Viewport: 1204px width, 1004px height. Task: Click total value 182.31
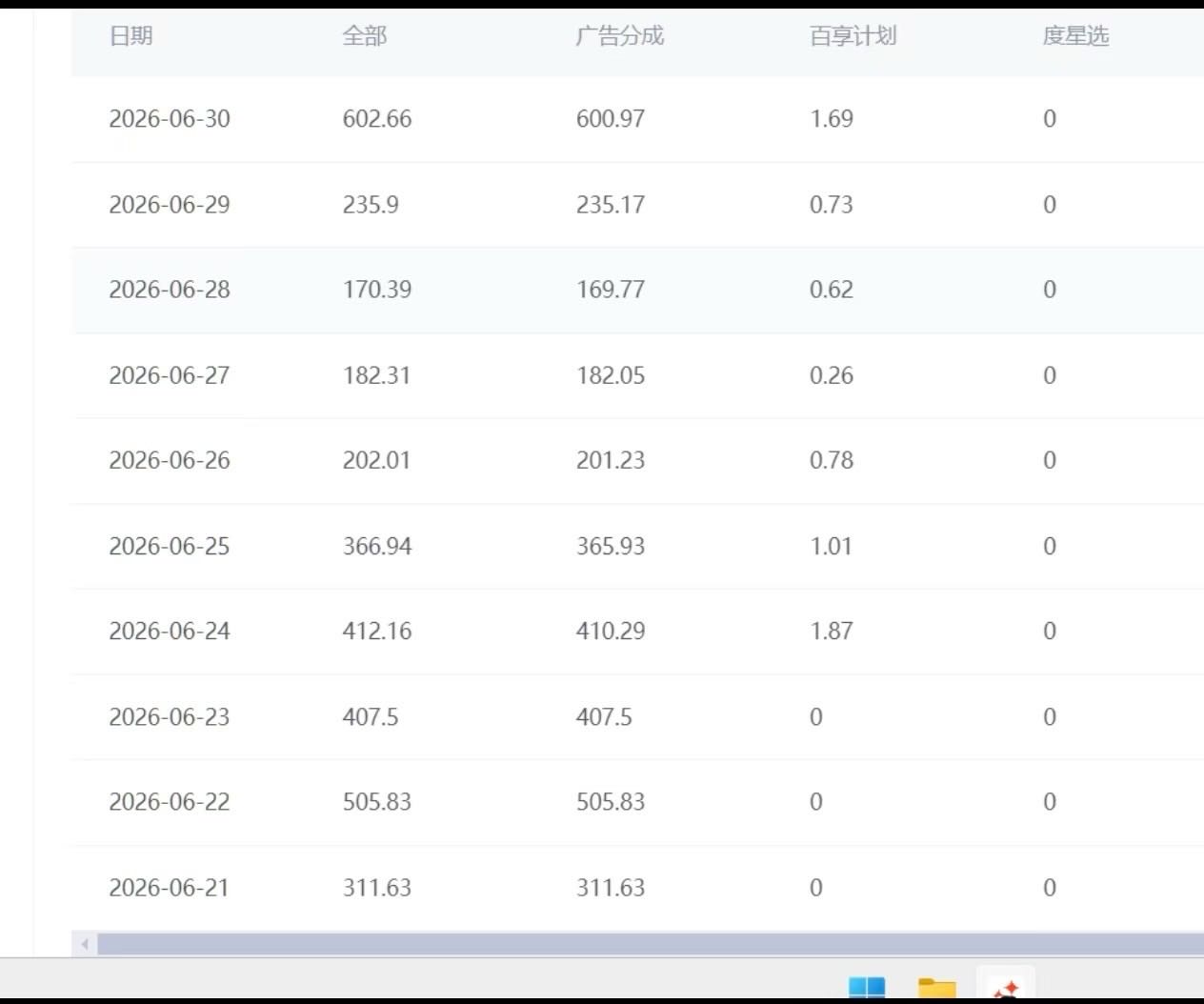[377, 375]
